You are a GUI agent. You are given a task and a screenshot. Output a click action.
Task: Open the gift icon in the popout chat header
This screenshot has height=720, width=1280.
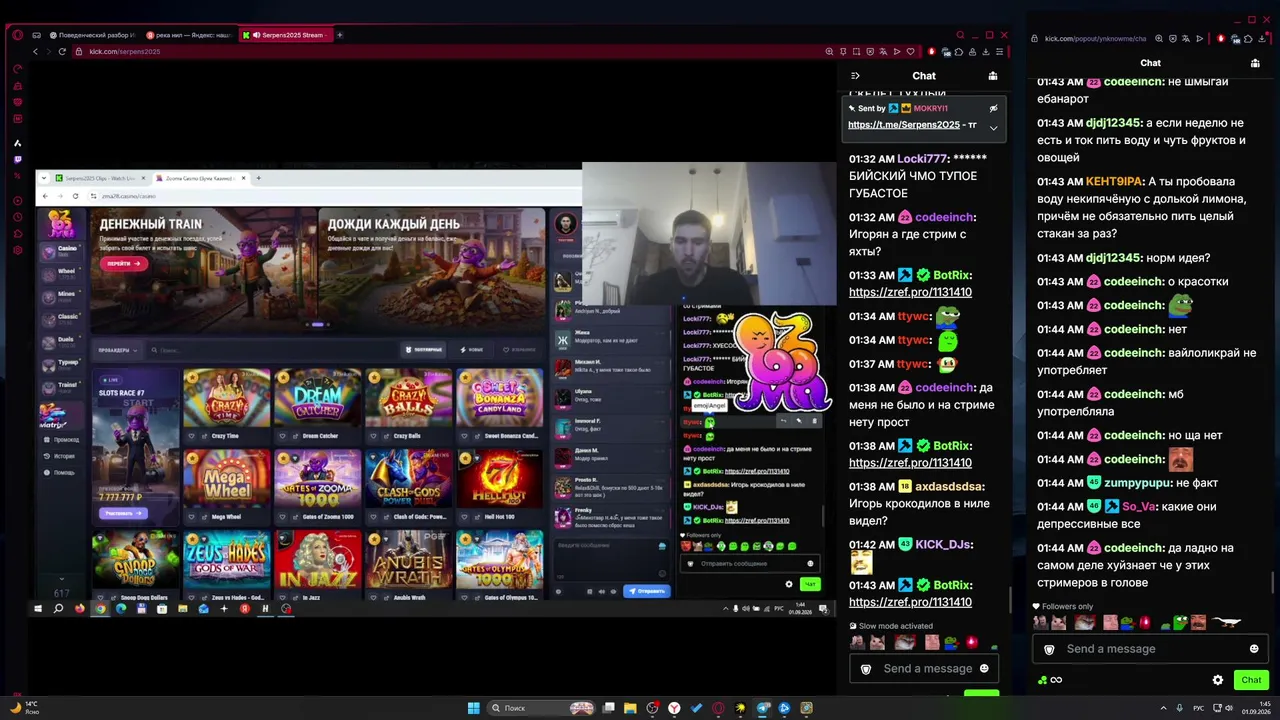(x=1255, y=63)
